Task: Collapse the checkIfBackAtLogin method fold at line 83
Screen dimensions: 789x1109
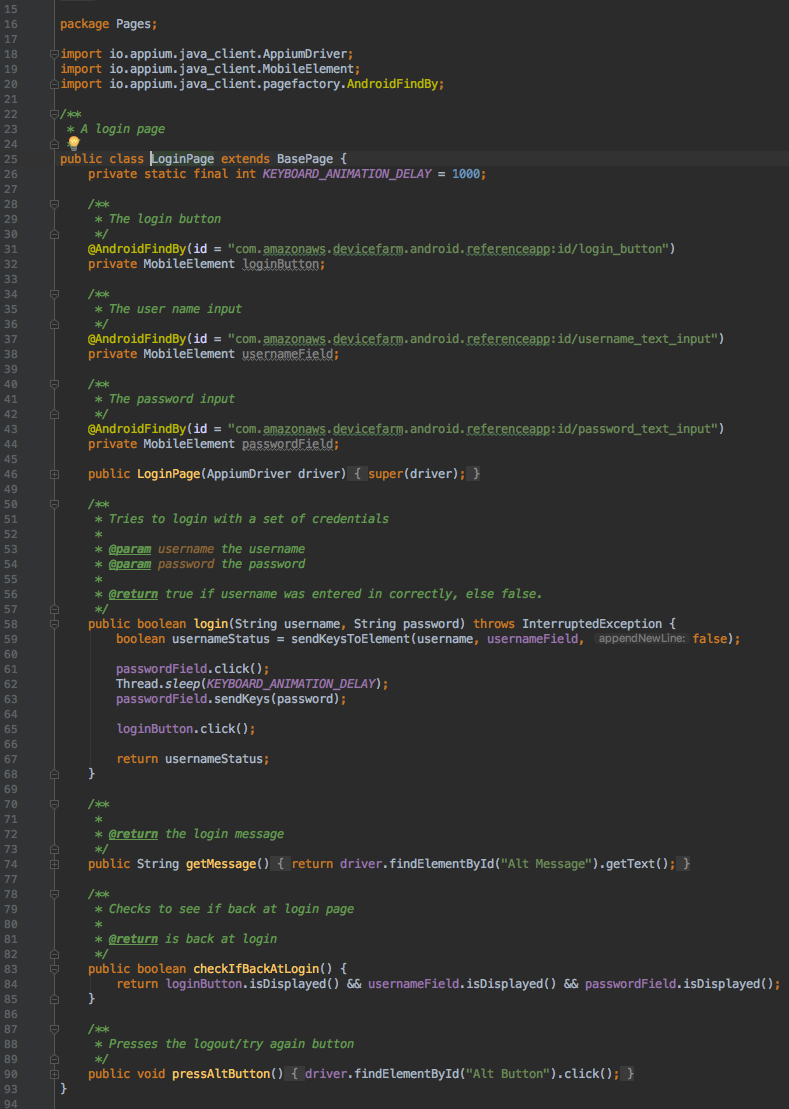Action: point(54,968)
